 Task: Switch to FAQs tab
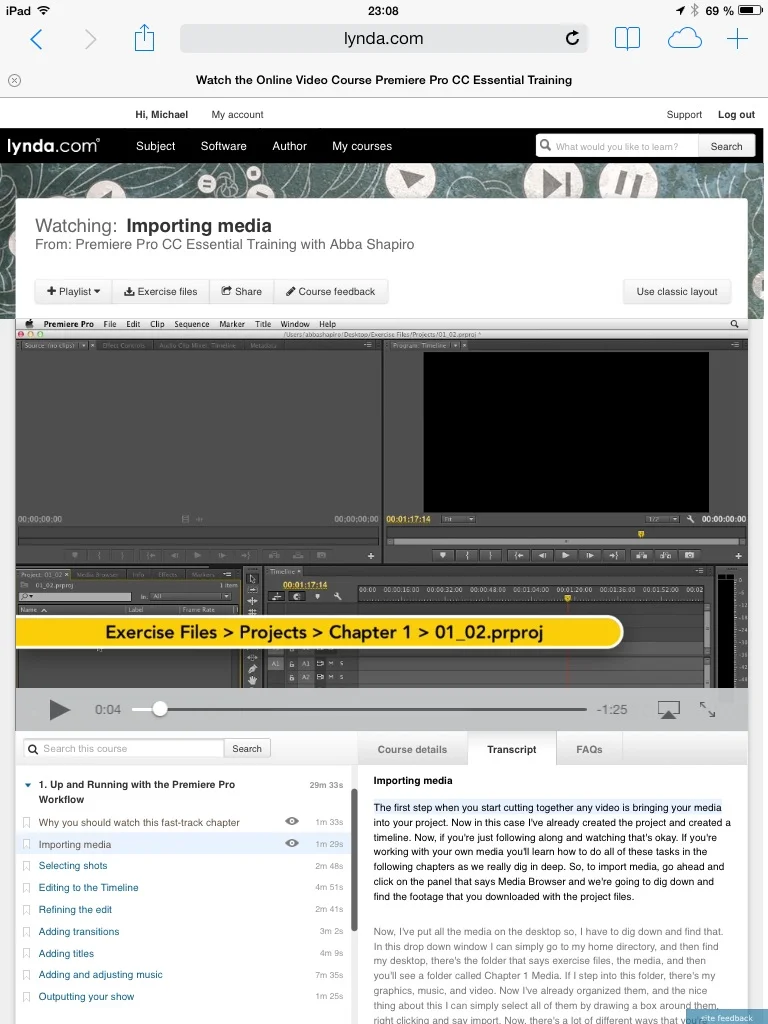click(x=589, y=749)
